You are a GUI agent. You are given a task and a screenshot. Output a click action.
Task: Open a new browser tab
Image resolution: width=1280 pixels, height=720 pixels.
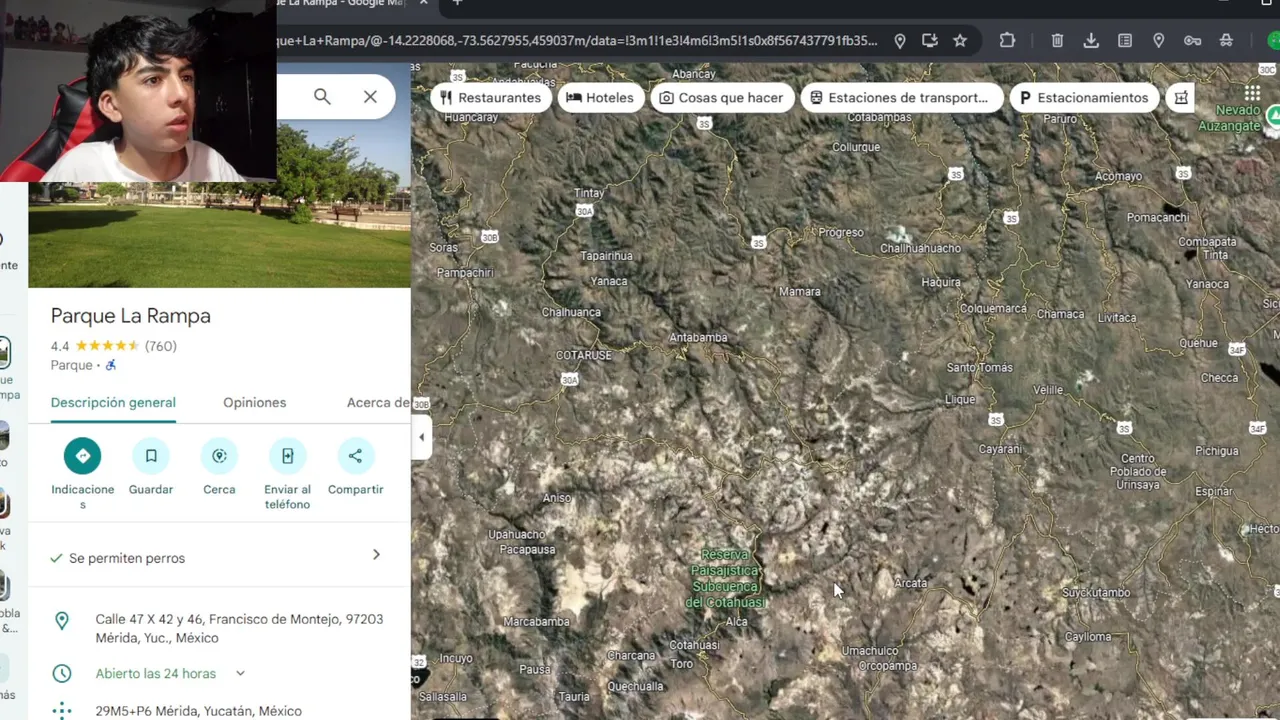(457, 3)
